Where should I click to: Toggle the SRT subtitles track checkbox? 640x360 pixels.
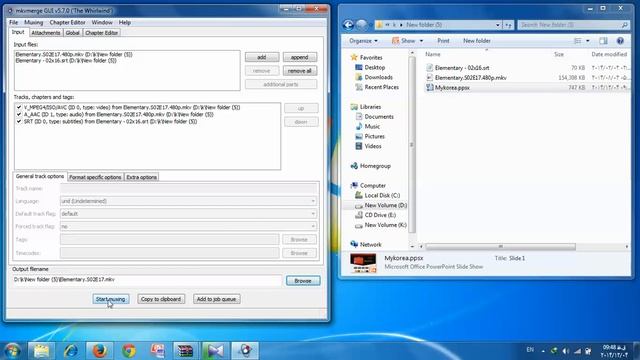point(19,121)
